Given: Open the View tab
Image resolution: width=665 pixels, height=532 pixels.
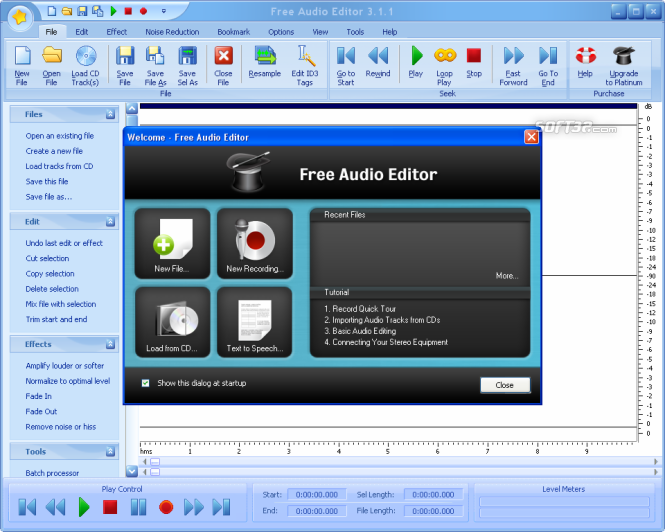Looking at the screenshot, I should tap(320, 32).
